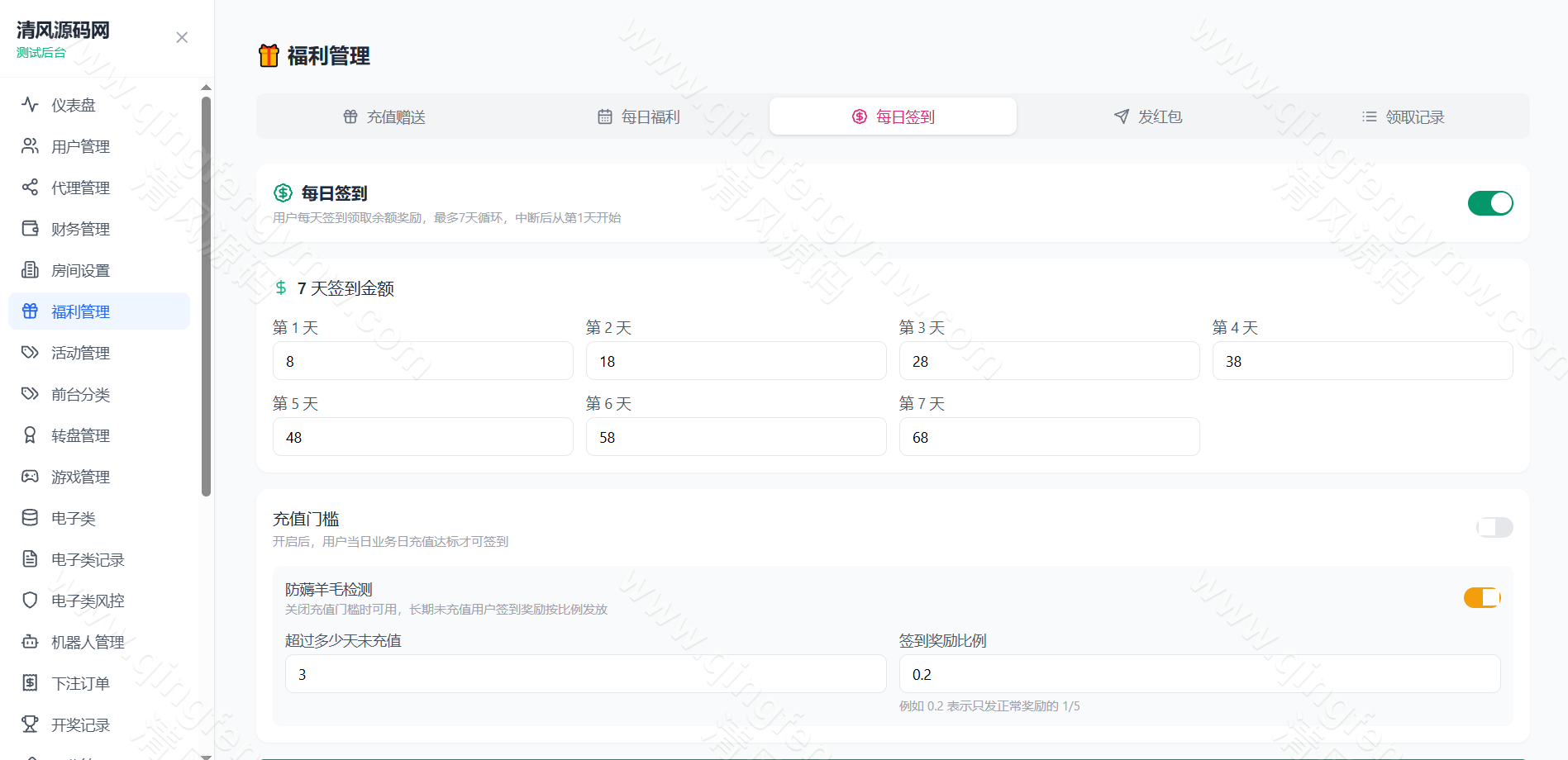1568x760 pixels.
Task: Click the users icon beside 用户管理
Action: point(30,146)
